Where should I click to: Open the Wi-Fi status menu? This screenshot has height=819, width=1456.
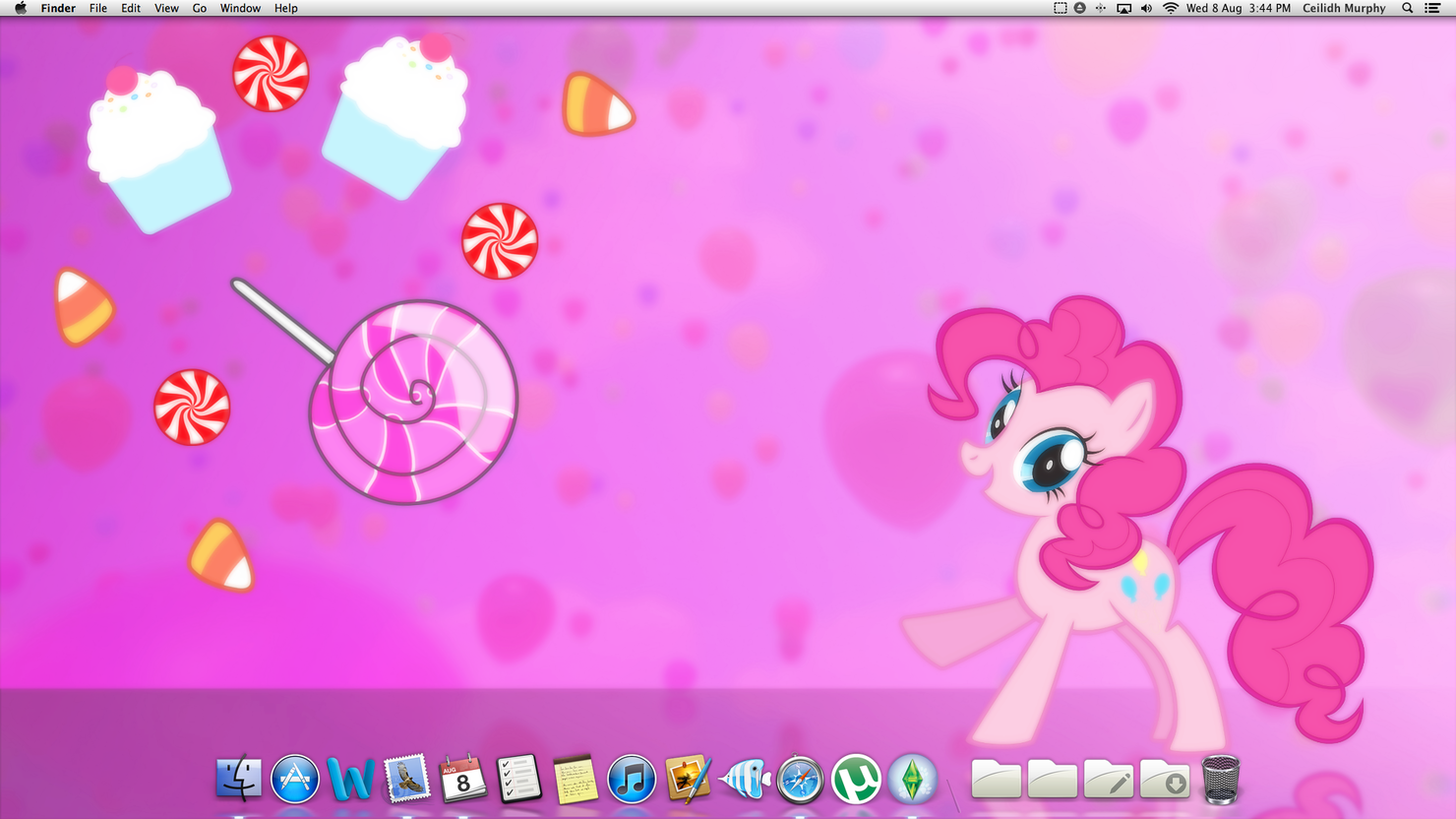point(1170,8)
